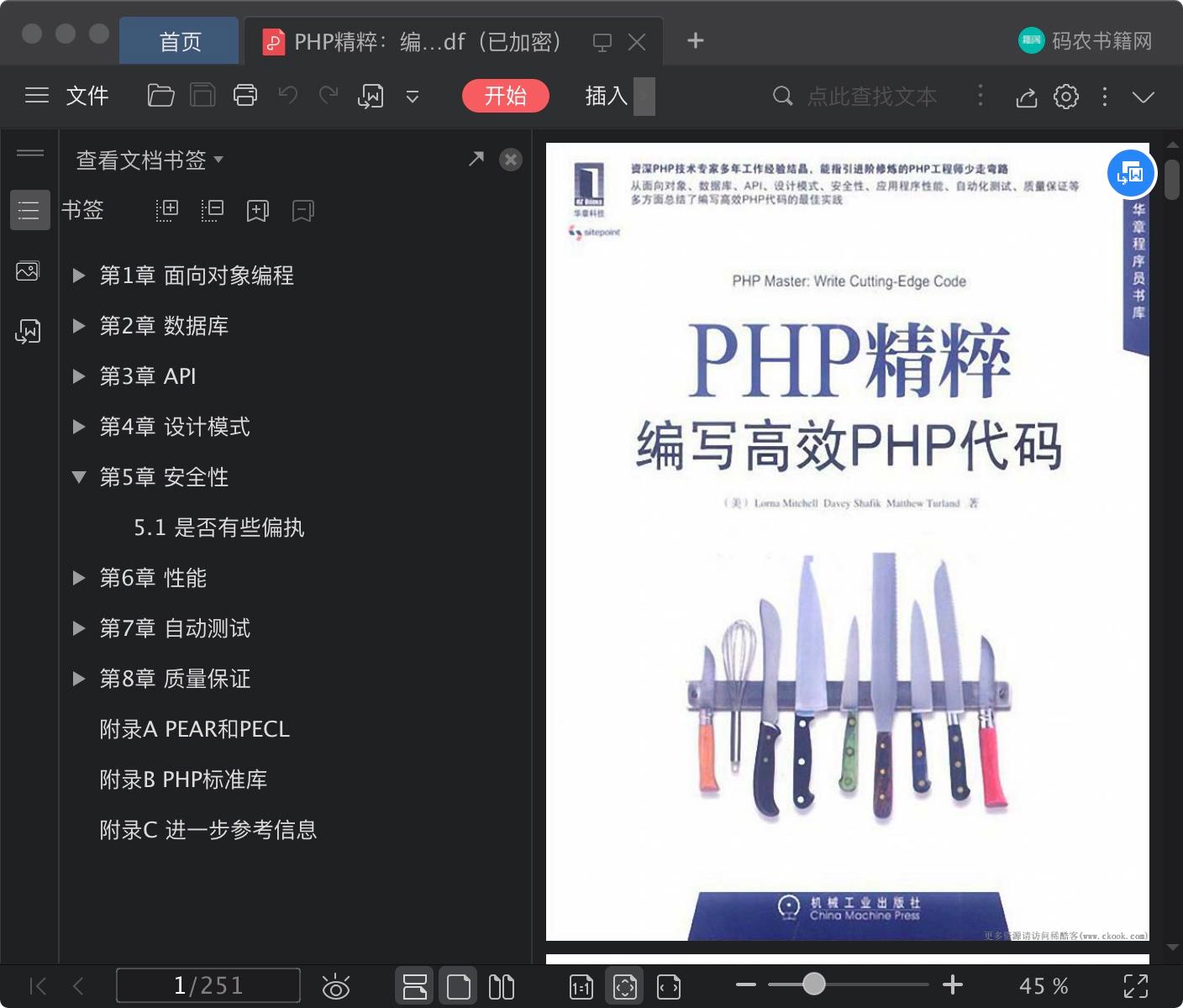Toggle eye protection mode icon

click(336, 986)
